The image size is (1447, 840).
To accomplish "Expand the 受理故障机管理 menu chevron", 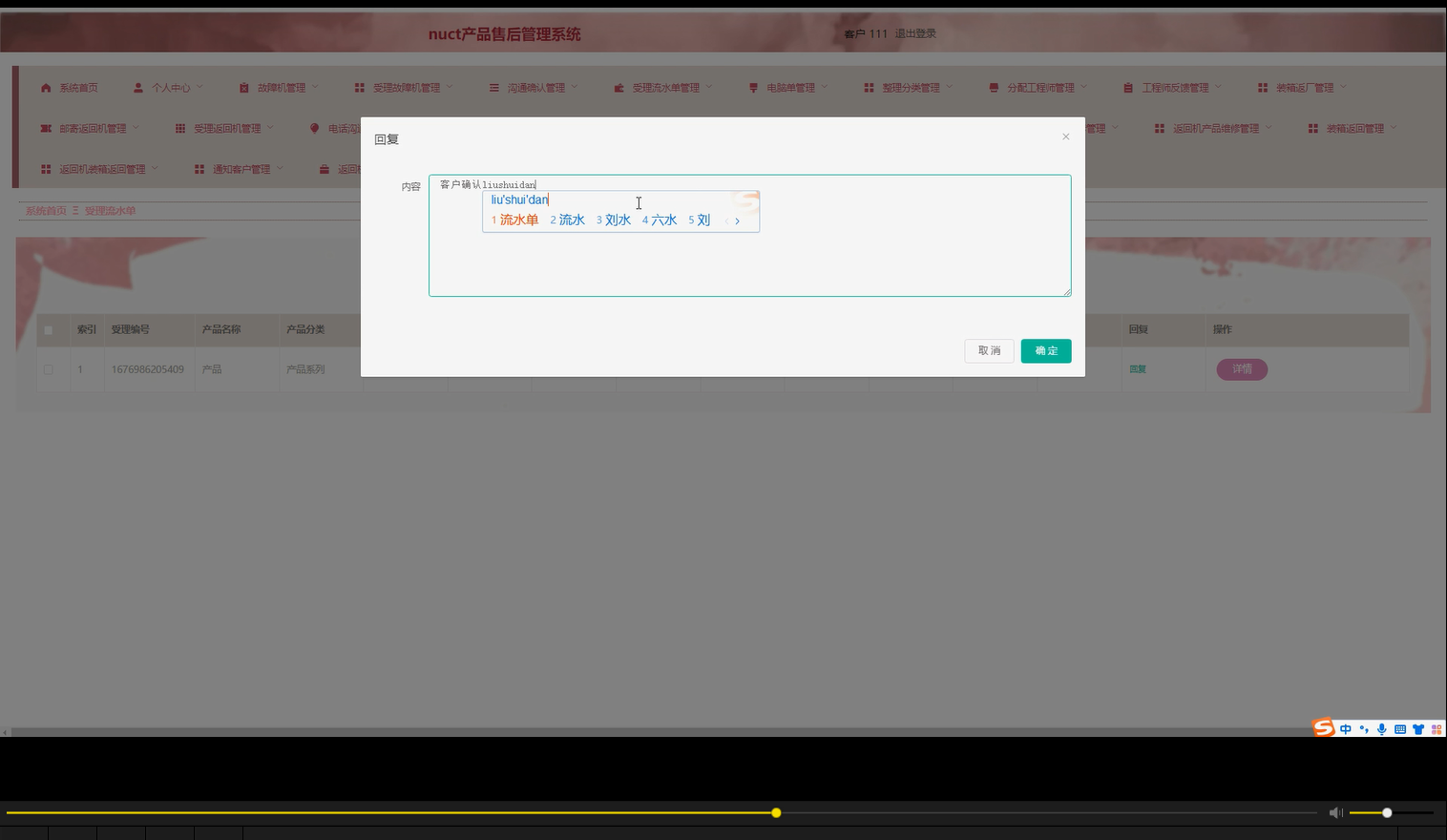I will tap(450, 87).
